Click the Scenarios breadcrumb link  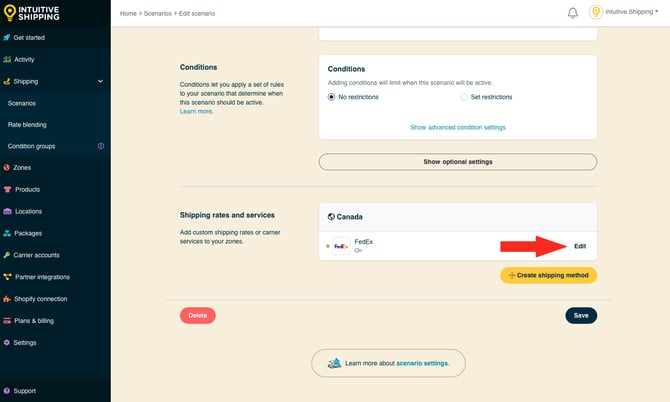(x=159, y=13)
